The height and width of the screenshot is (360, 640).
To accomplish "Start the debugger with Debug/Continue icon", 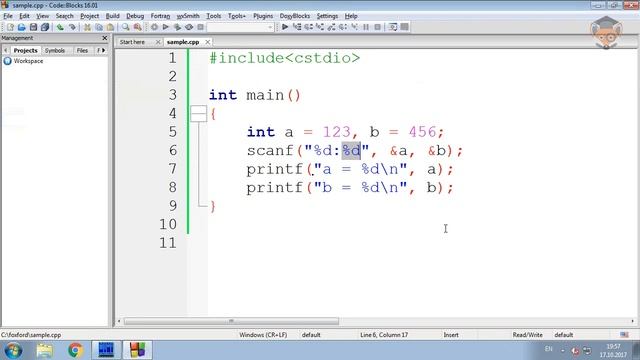I will (x=285, y=27).
